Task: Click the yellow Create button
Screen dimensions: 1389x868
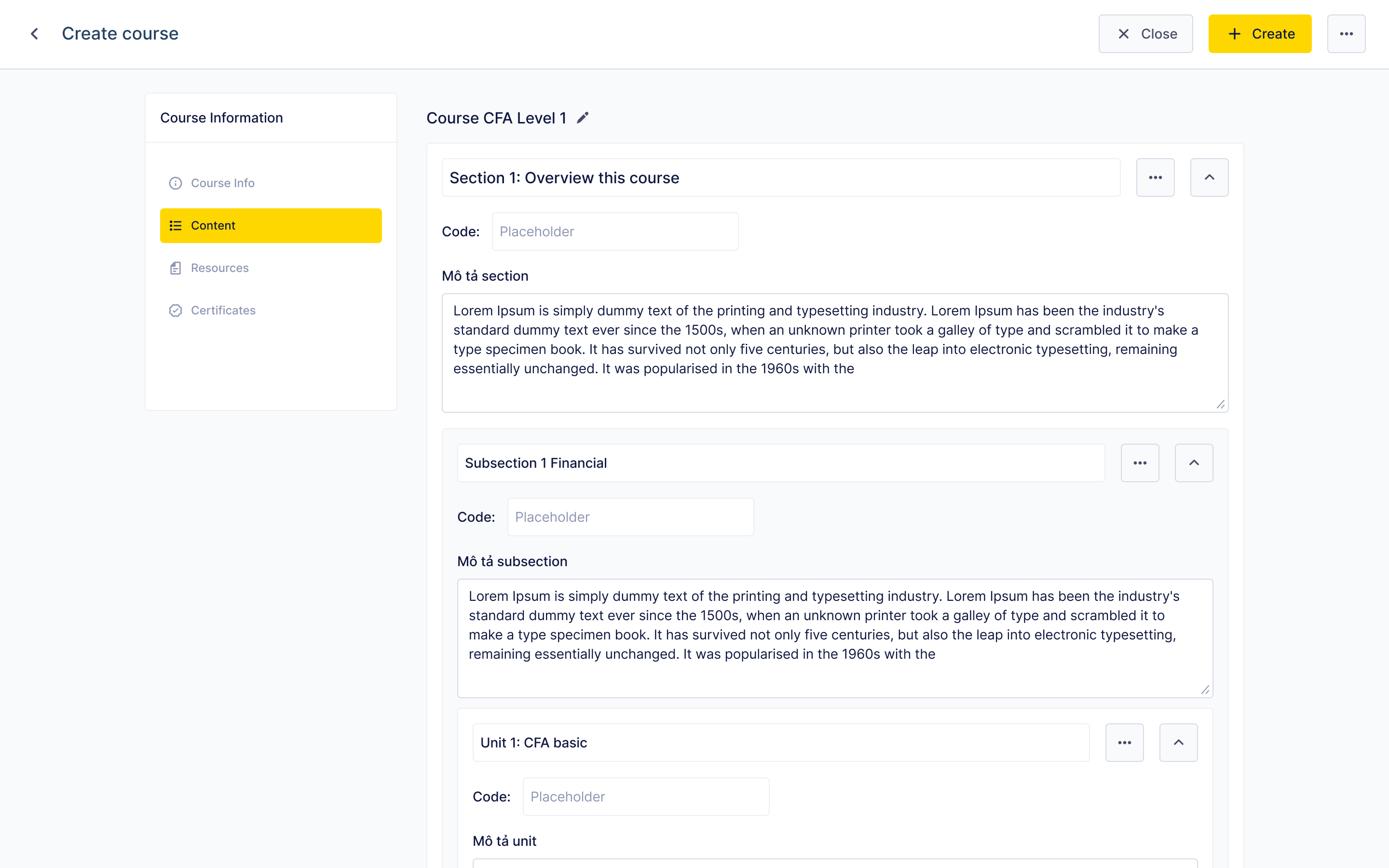Action: [x=1260, y=34]
